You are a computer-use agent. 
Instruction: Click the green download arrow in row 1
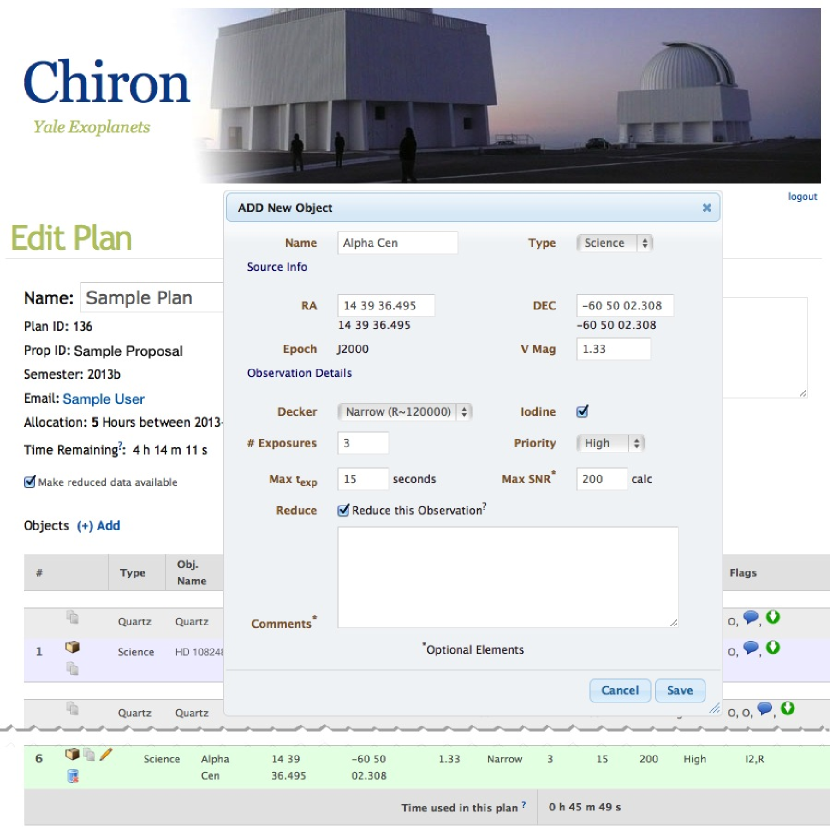pyautogui.click(x=773, y=648)
